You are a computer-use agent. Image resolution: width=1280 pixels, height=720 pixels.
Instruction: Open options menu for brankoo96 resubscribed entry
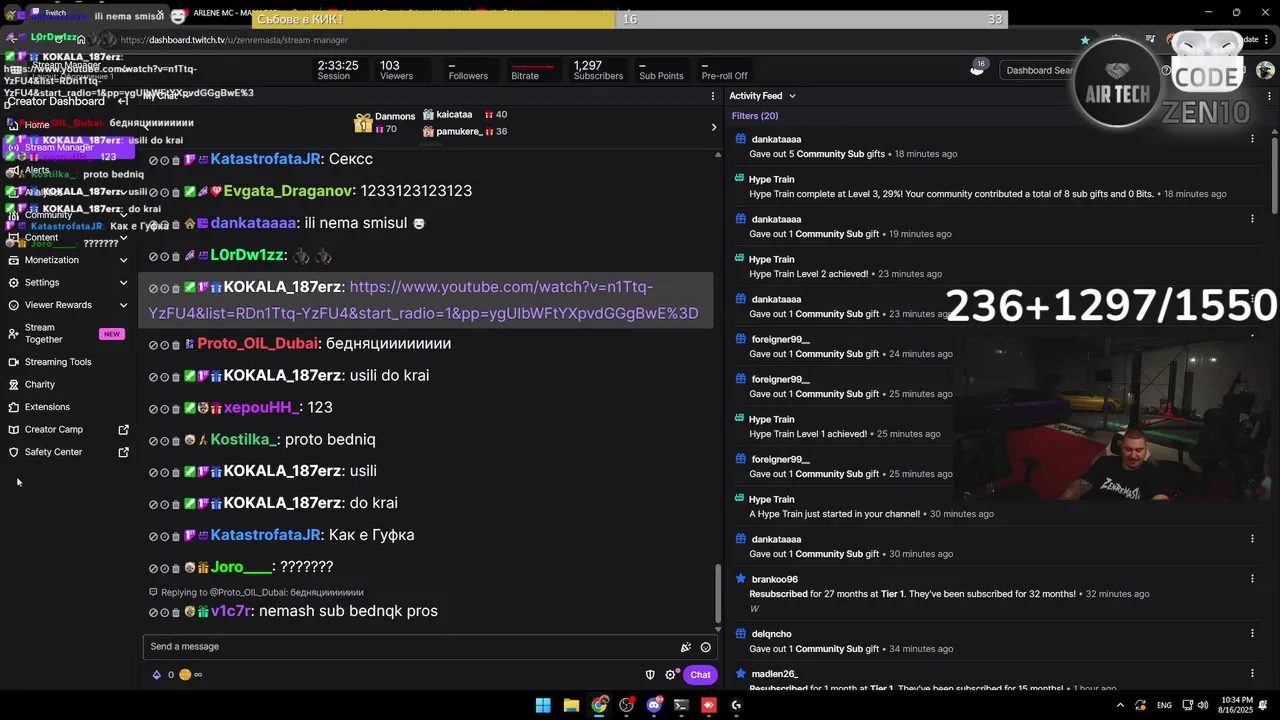1252,579
